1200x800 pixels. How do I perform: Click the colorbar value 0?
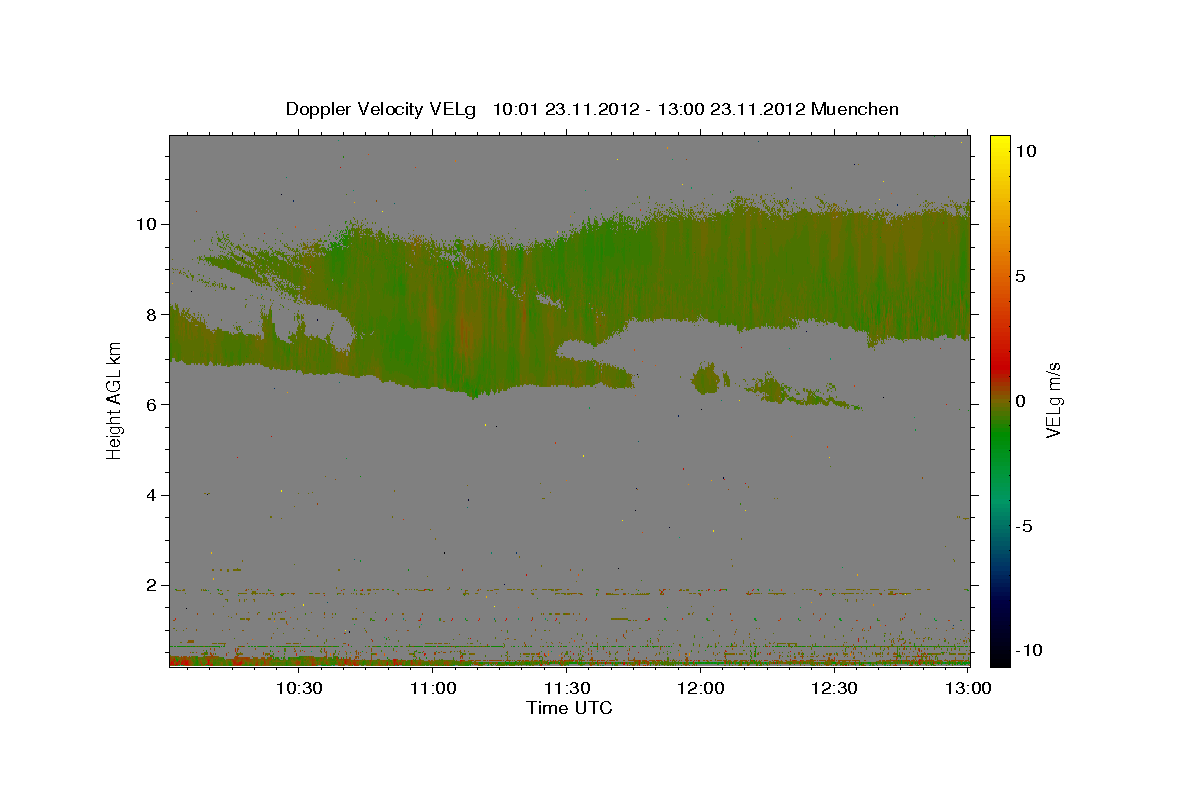click(x=1021, y=401)
